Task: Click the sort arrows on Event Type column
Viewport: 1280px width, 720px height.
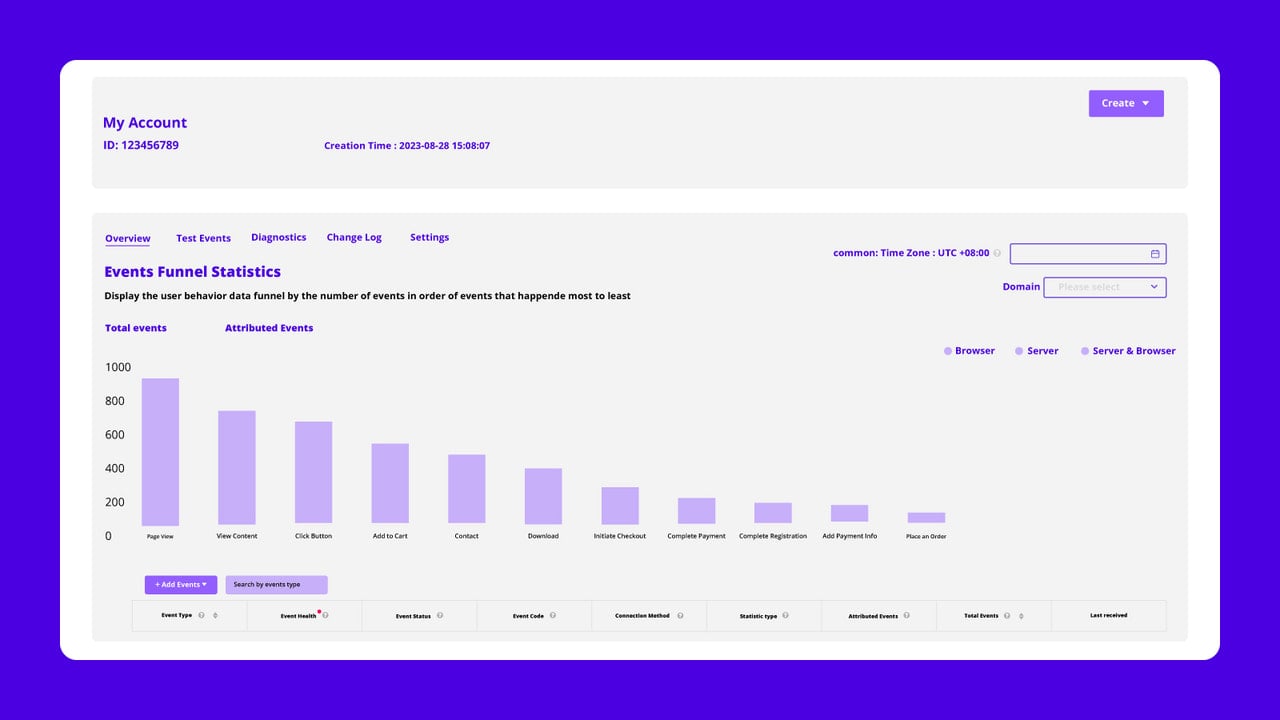Action: tap(215, 616)
